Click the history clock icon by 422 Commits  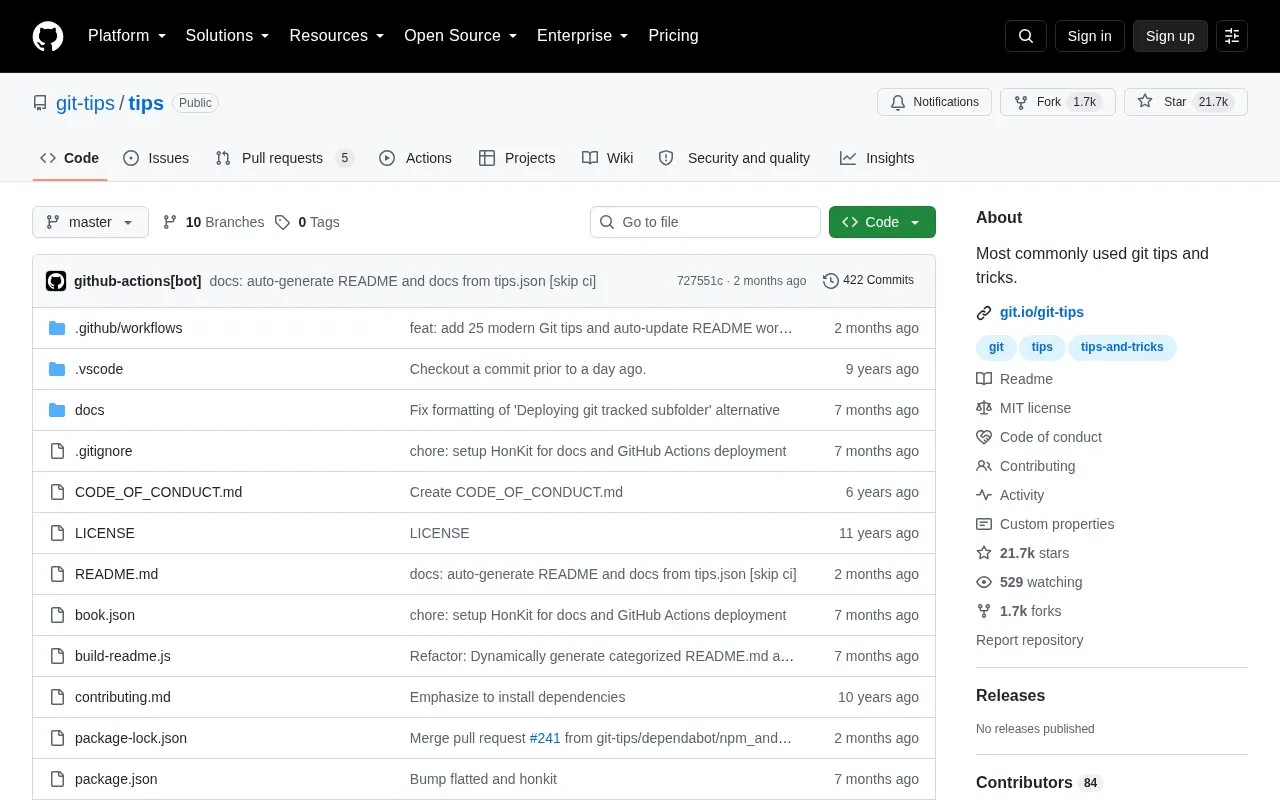831,281
